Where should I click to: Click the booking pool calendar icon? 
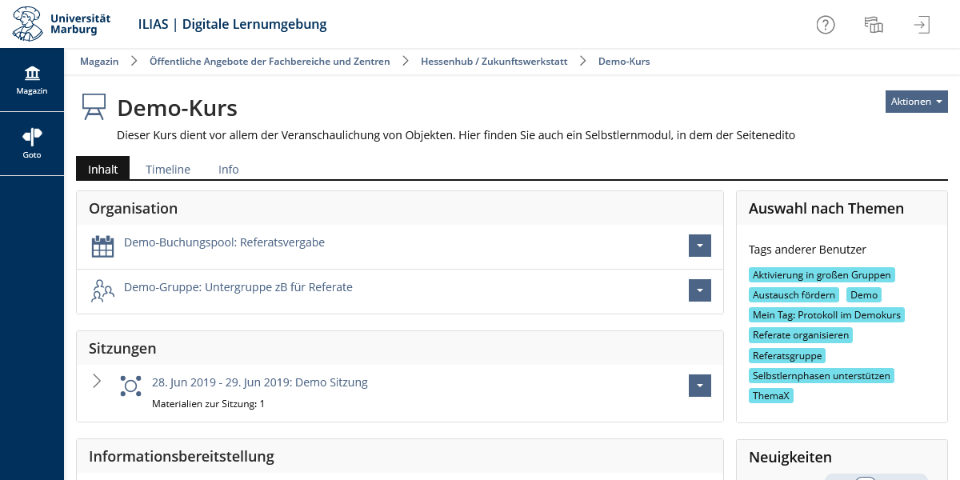tap(102, 246)
